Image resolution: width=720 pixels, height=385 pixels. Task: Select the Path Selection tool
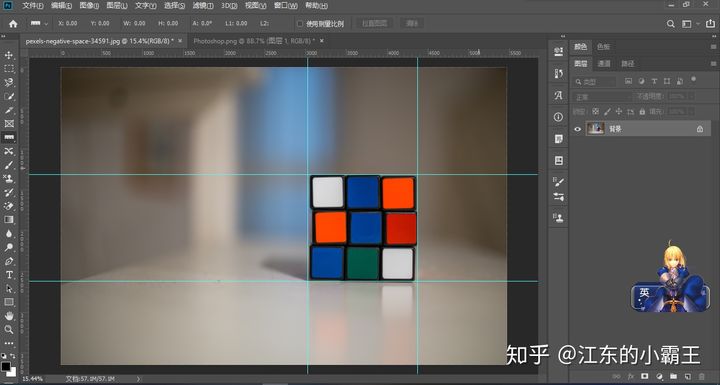9,289
